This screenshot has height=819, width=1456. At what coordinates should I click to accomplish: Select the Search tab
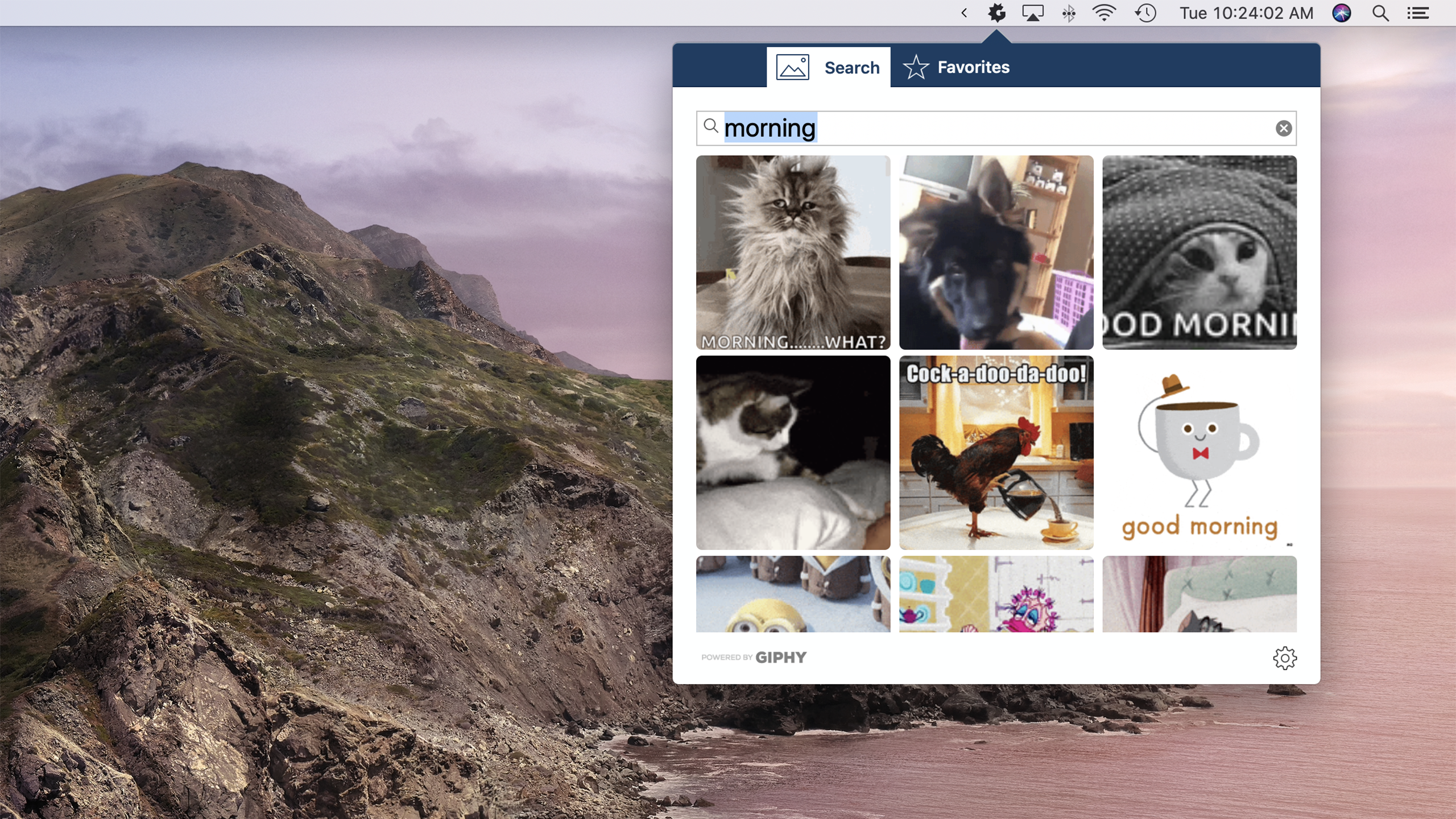[829, 67]
